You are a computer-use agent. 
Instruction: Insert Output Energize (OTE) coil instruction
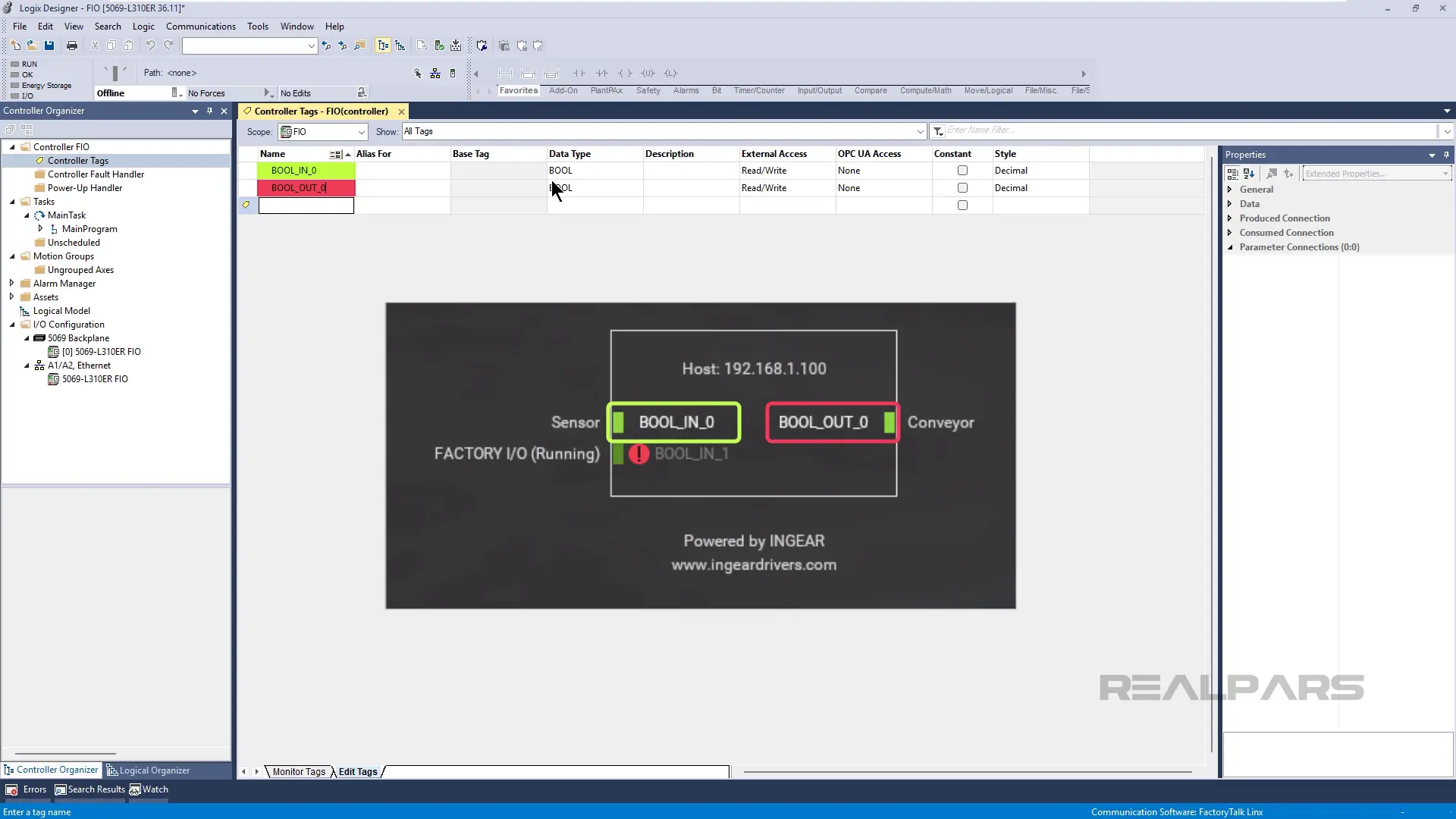625,74
